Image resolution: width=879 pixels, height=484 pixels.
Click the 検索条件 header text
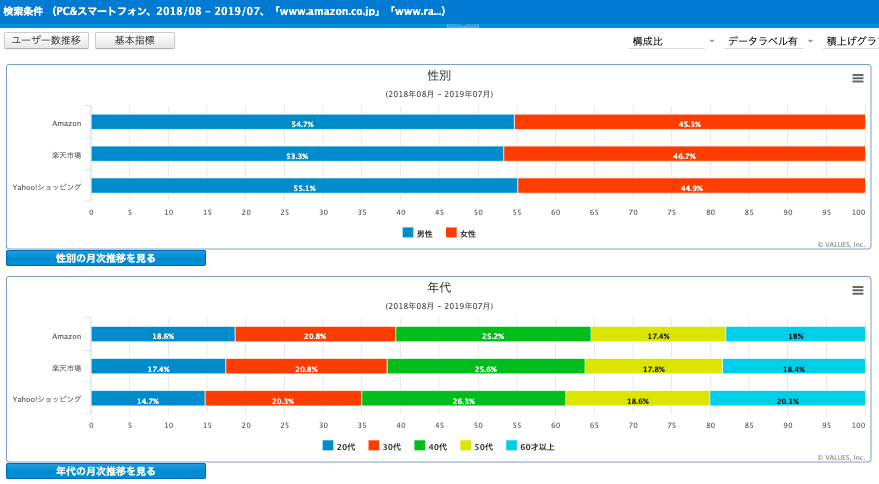pos(23,11)
